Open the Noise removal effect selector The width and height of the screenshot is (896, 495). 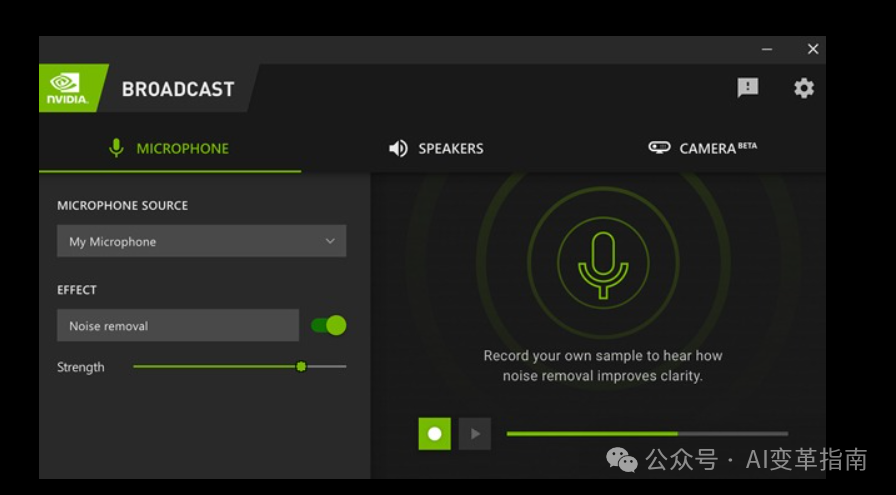point(178,326)
